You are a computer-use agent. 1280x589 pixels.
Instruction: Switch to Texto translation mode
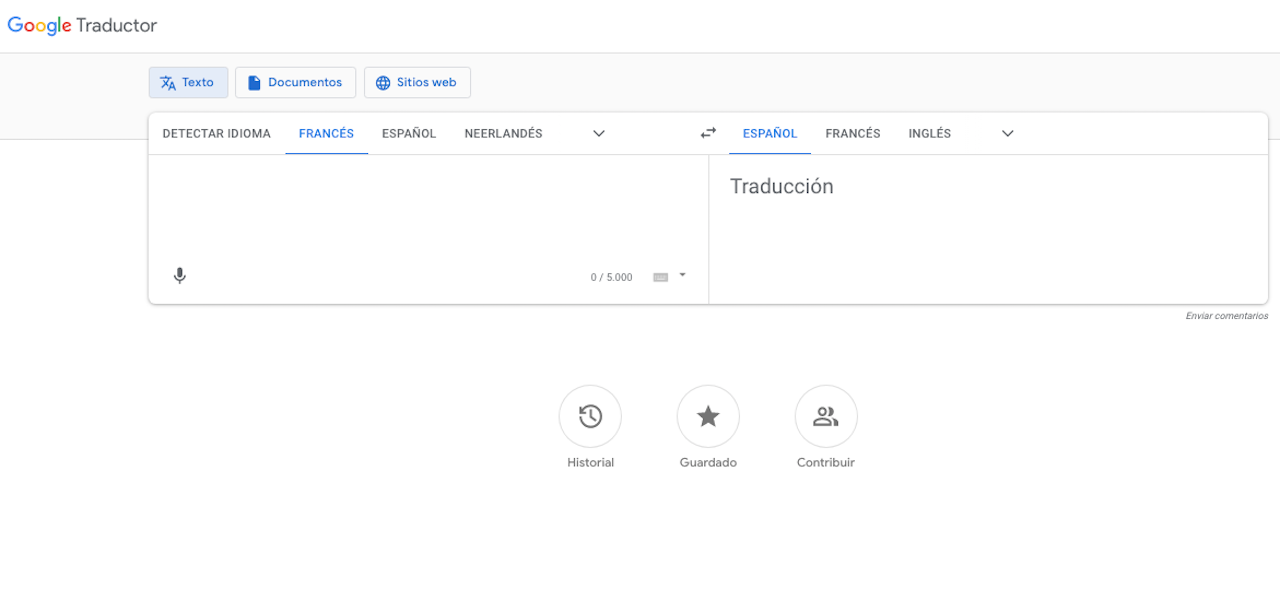[188, 82]
